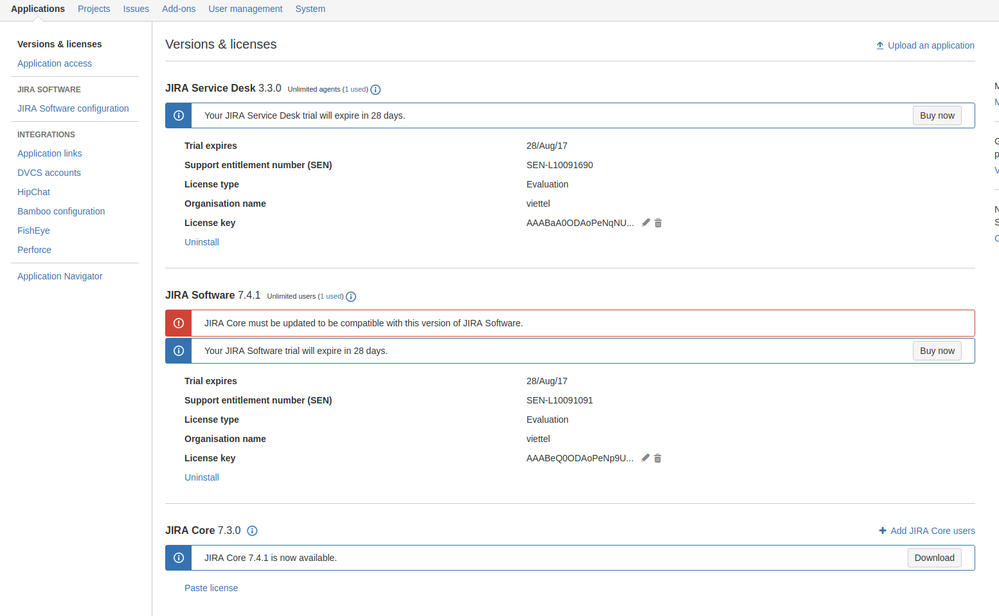Viewport: 999px width, 616px height.
Task: Click info icon in Service Desk trial expiry banner
Action: click(178, 115)
